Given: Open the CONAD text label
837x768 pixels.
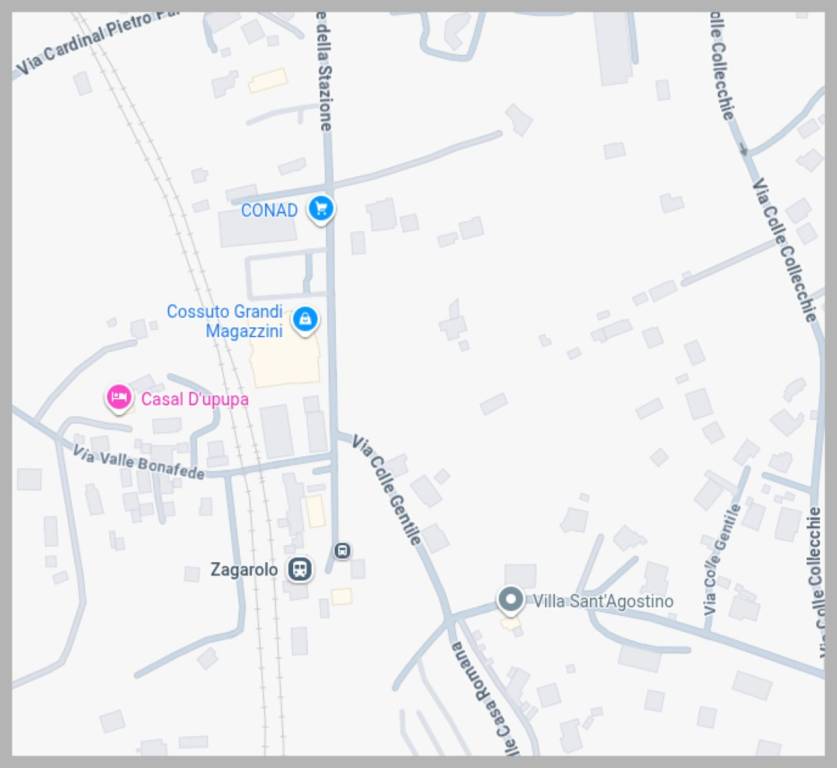Looking at the screenshot, I should pyautogui.click(x=269, y=210).
